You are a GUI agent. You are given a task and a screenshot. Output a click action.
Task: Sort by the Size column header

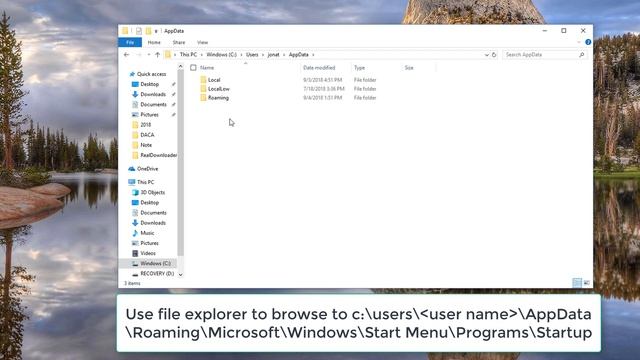point(409,68)
